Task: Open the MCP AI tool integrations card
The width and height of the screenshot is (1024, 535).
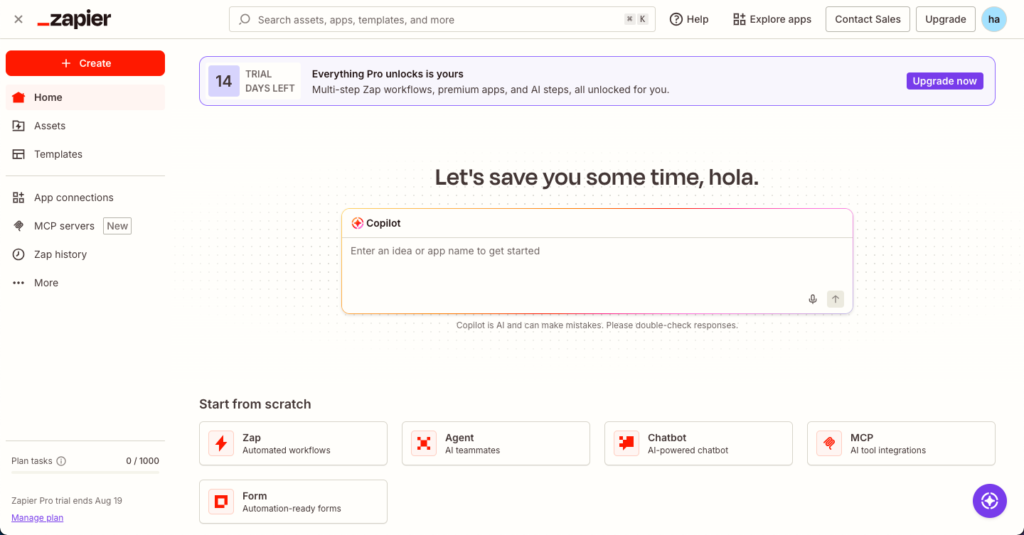Action: pos(901,444)
